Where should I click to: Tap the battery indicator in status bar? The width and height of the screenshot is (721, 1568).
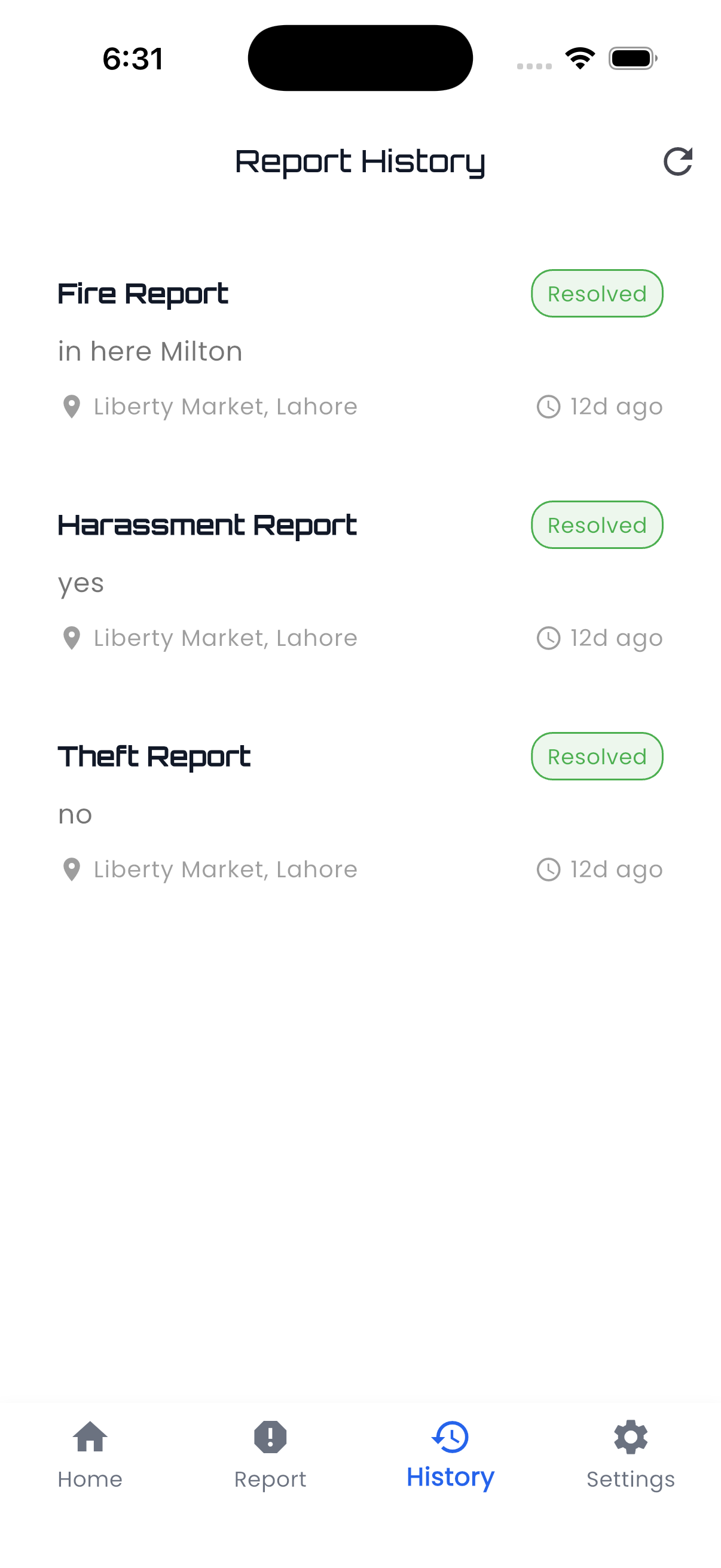coord(632,59)
